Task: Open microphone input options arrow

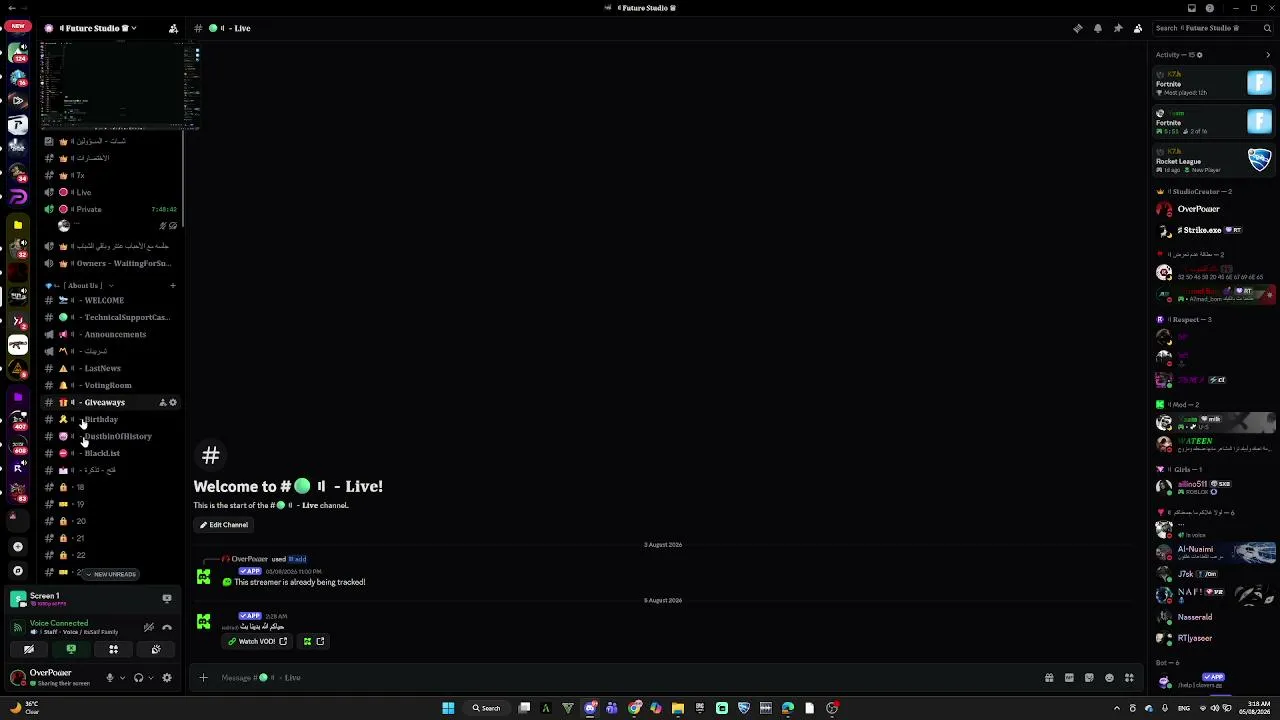Action: [x=122, y=678]
